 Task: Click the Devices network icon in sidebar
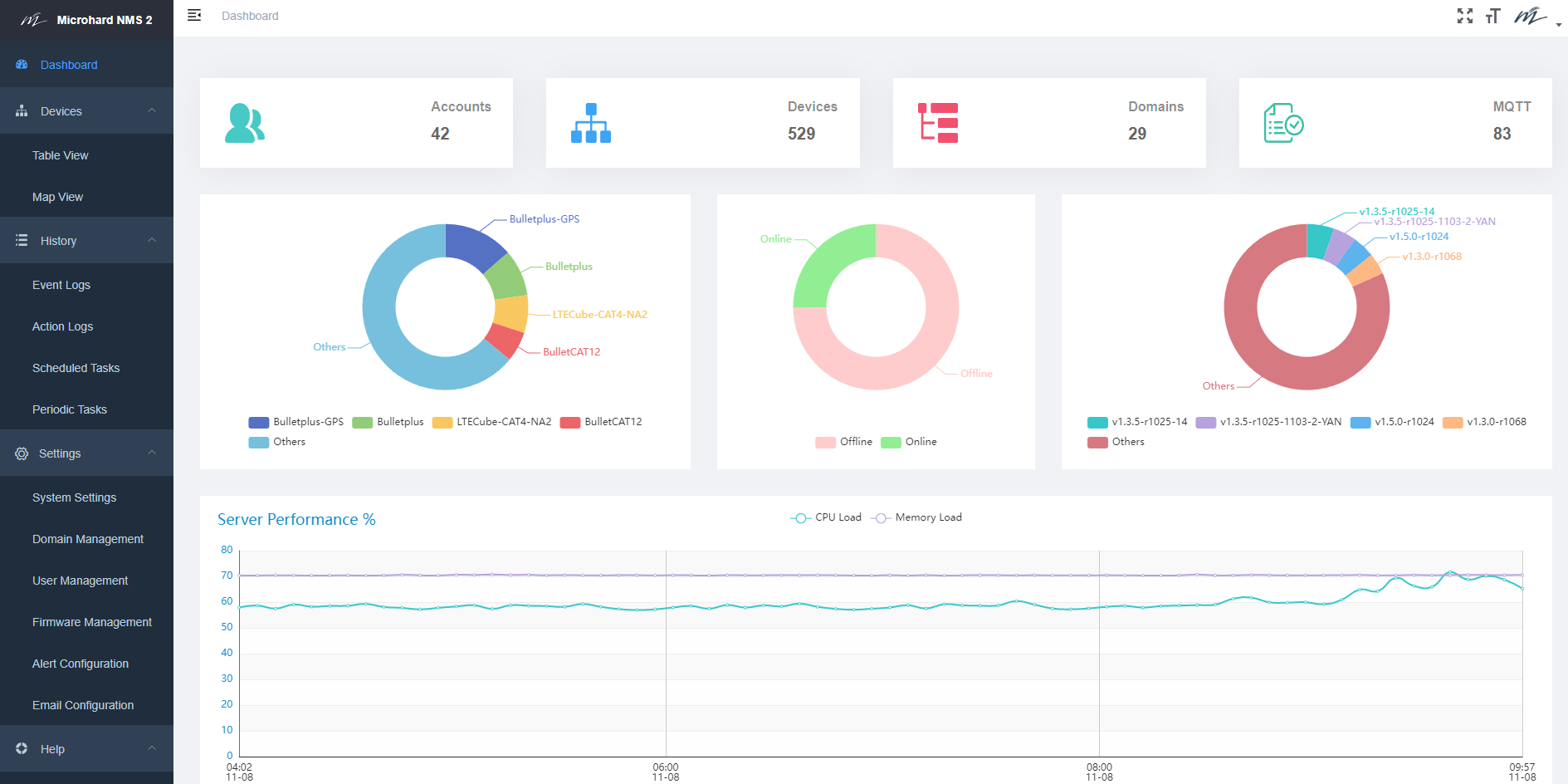pyautogui.click(x=22, y=110)
